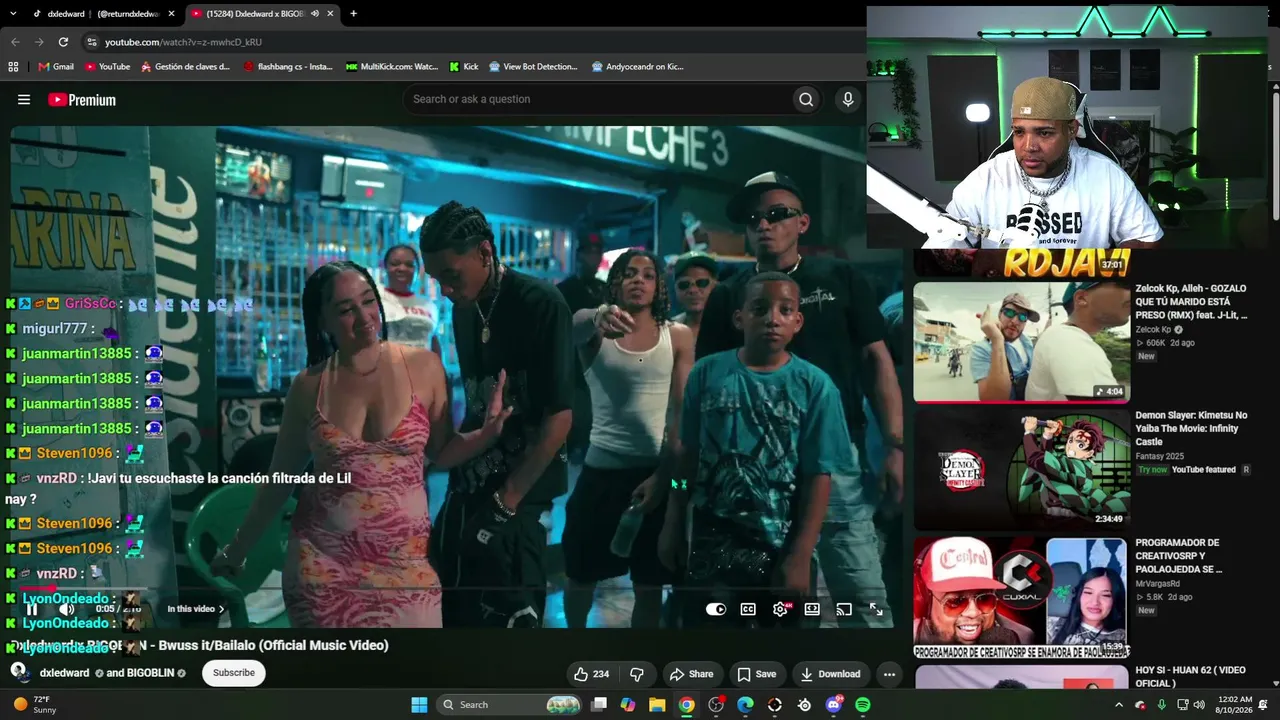Select the Dxledward x BIGOBLIN YouTube tab
Image resolution: width=1280 pixels, height=720 pixels.
pos(262,14)
